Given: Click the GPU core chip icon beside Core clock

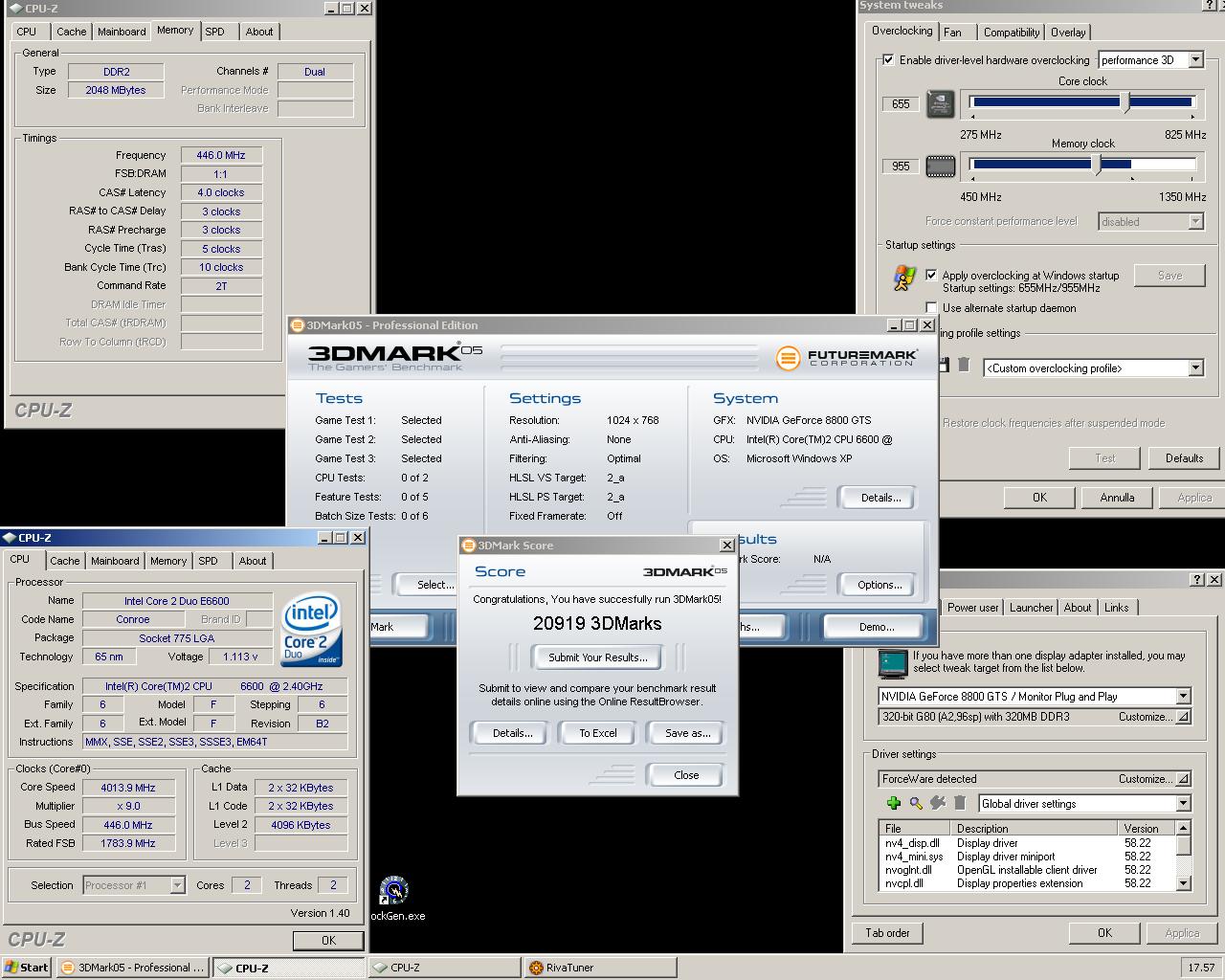Looking at the screenshot, I should click(941, 104).
